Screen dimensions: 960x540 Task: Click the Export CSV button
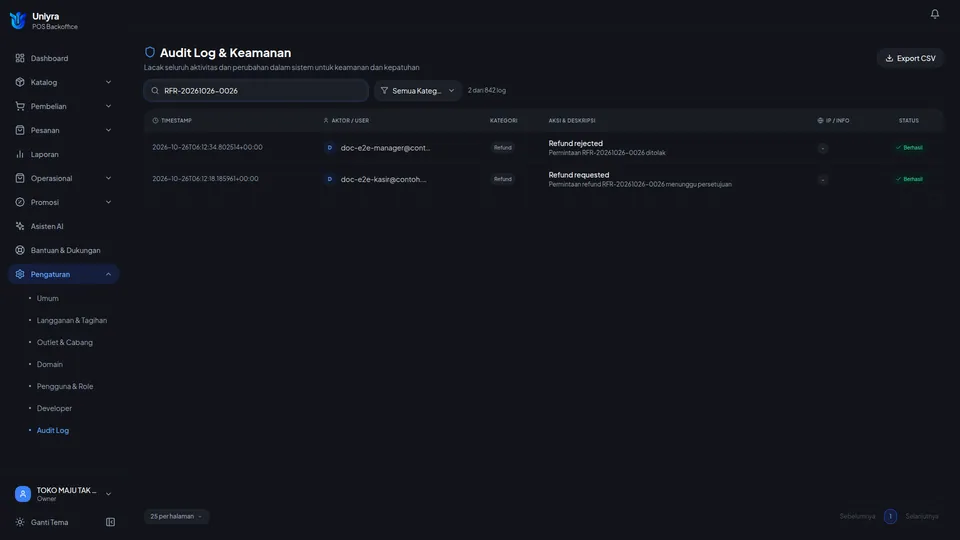pyautogui.click(x=910, y=58)
